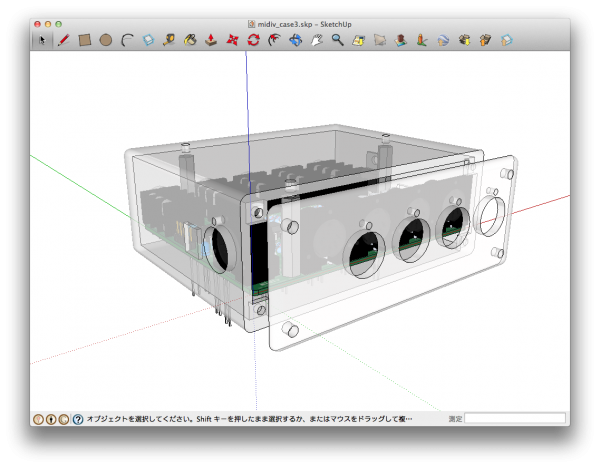Pick the Line pencil tool
The height and width of the screenshot is (468, 600).
(63, 41)
